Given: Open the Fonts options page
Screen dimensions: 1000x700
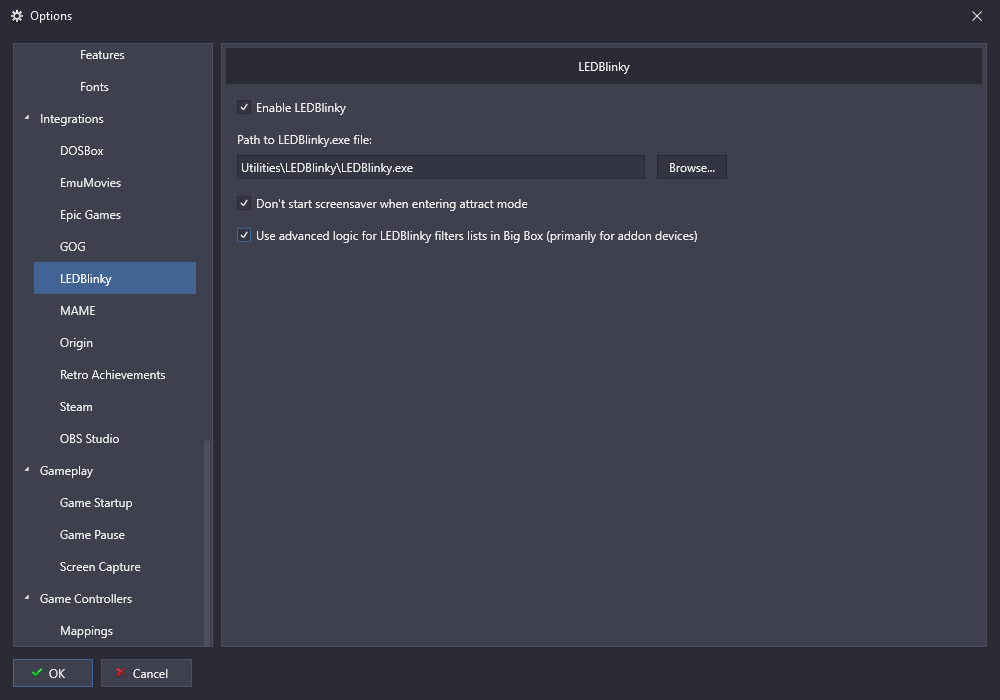Looking at the screenshot, I should (94, 87).
